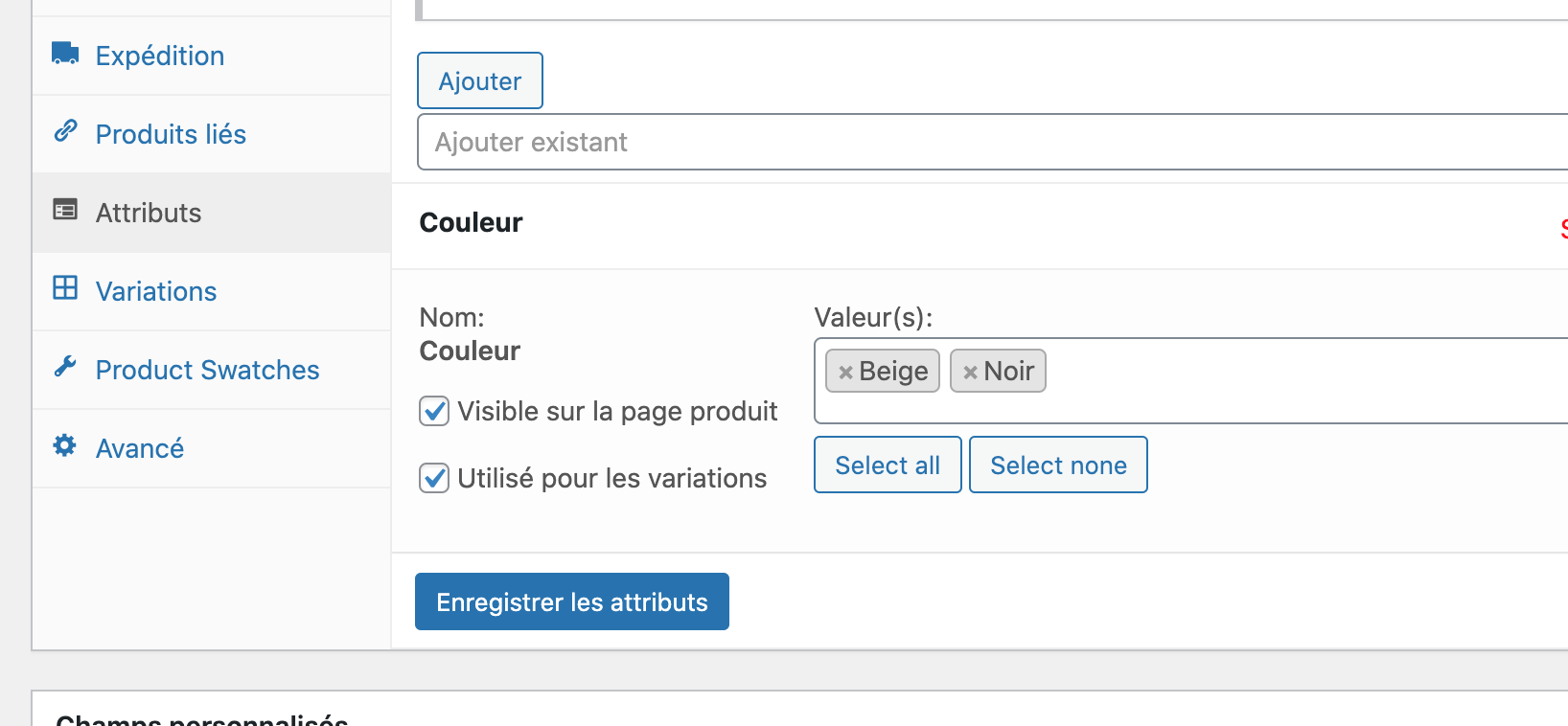Click the Expédition truck icon

65,54
